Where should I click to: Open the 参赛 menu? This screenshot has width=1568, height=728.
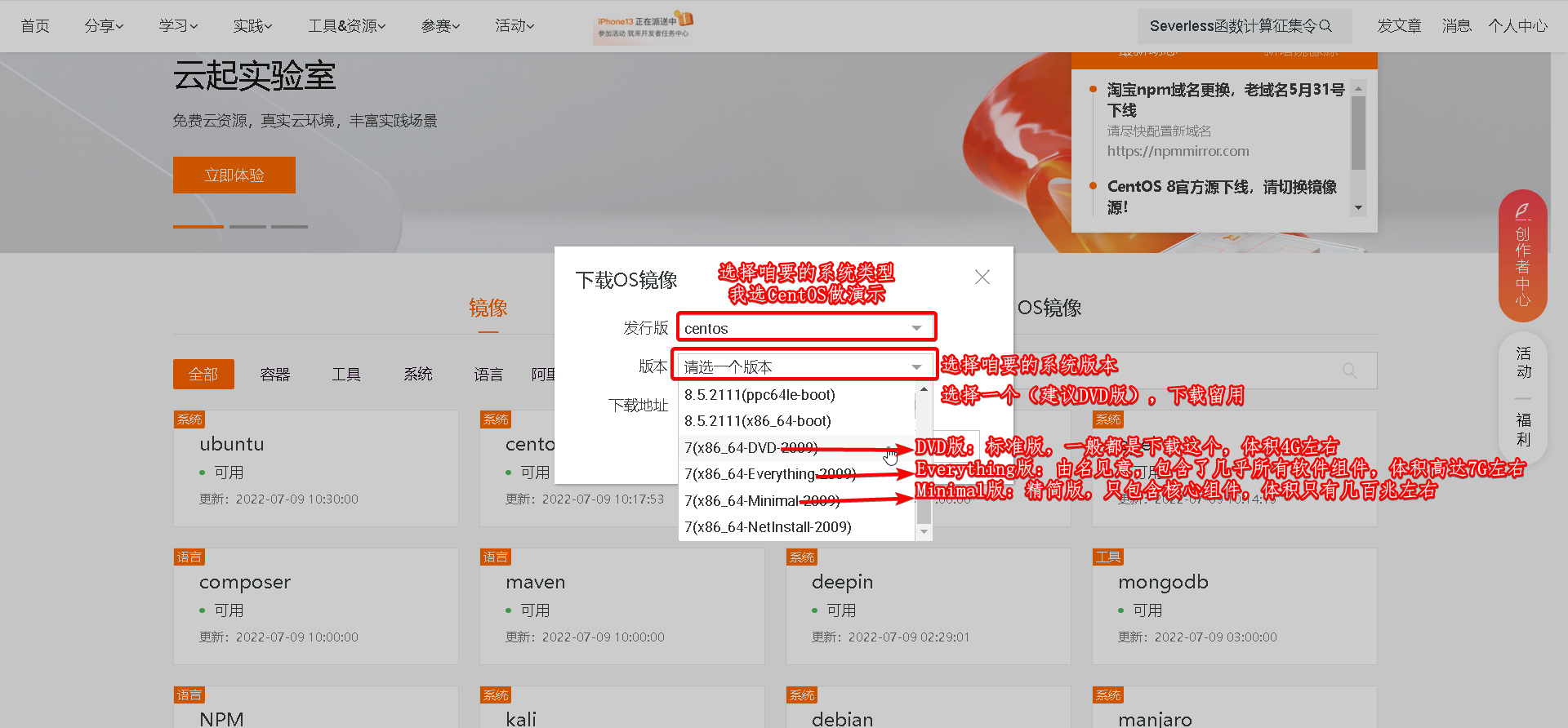click(x=440, y=26)
